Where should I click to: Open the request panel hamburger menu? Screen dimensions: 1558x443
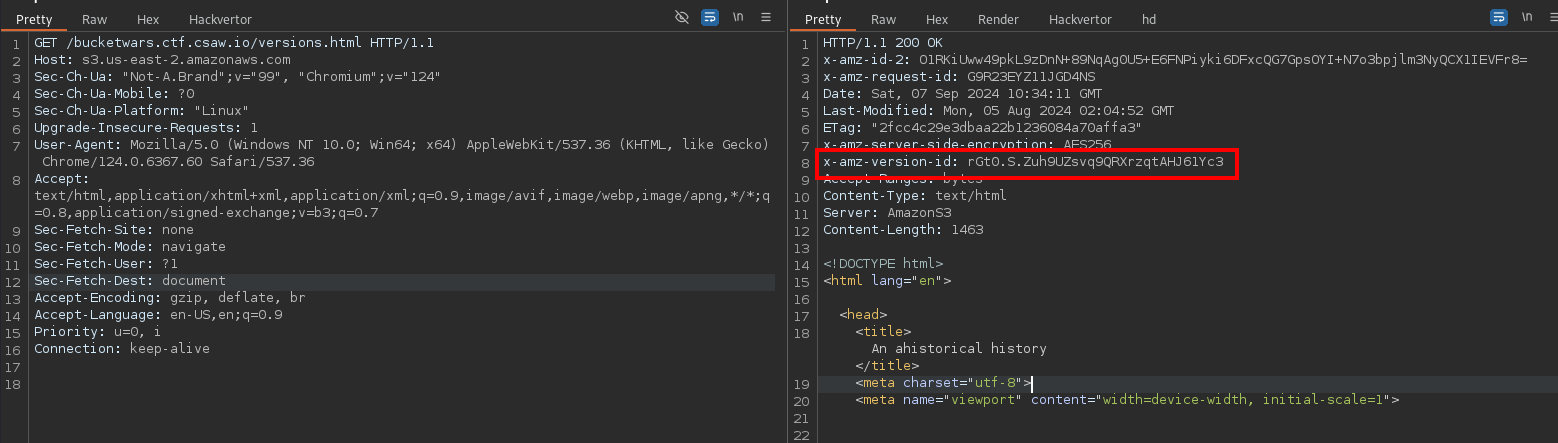766,18
